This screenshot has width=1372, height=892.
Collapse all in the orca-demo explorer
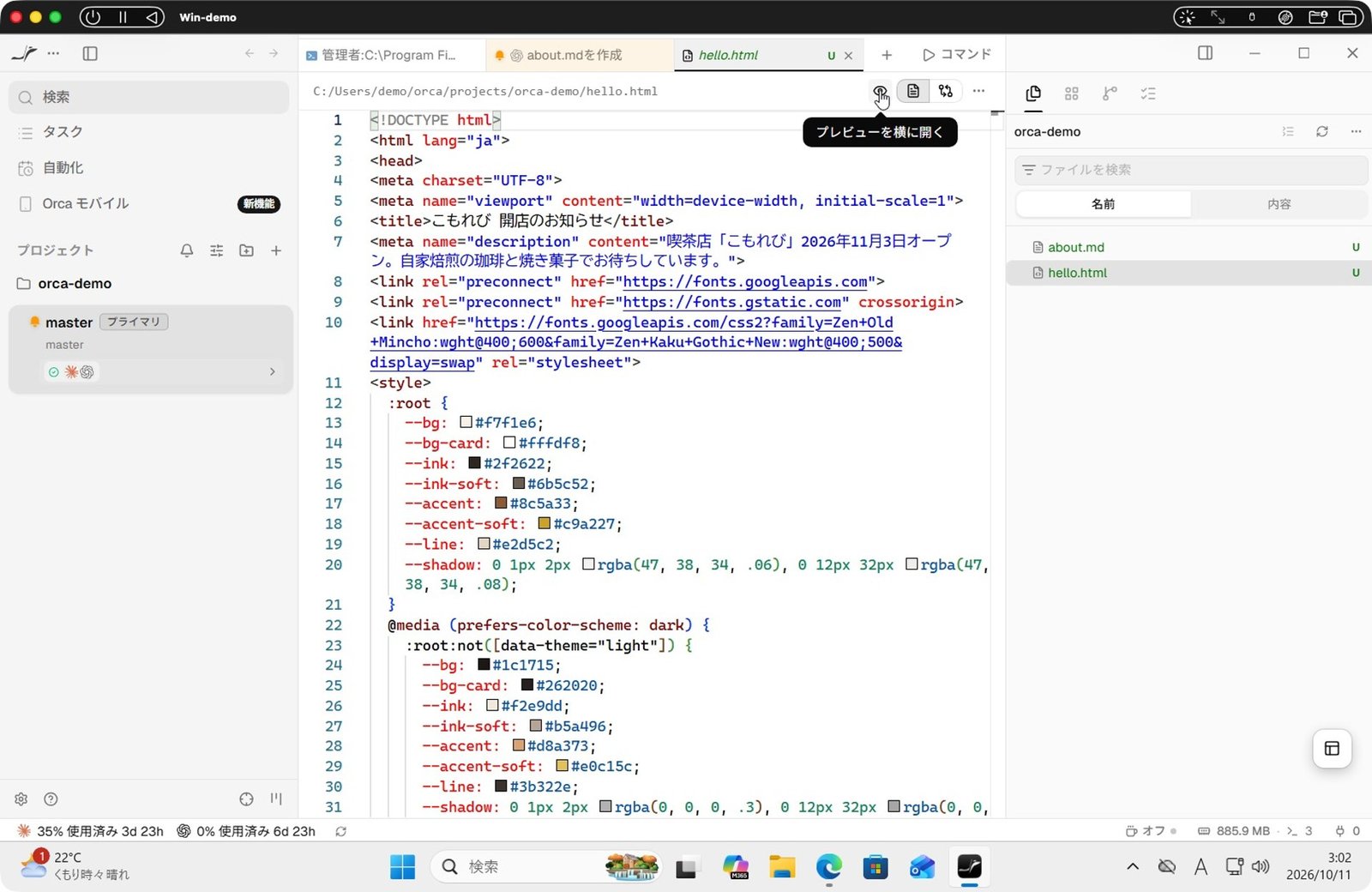click(1288, 131)
